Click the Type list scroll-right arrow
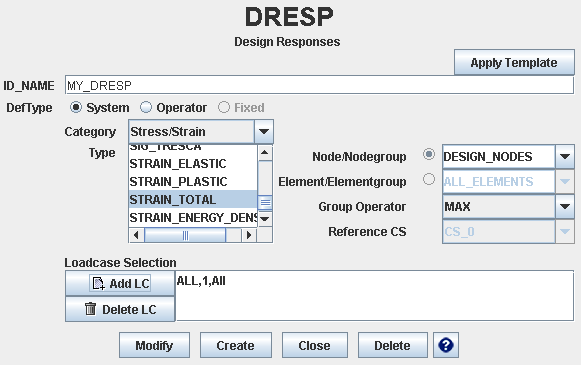The height and width of the screenshot is (365, 581). tap(249, 235)
